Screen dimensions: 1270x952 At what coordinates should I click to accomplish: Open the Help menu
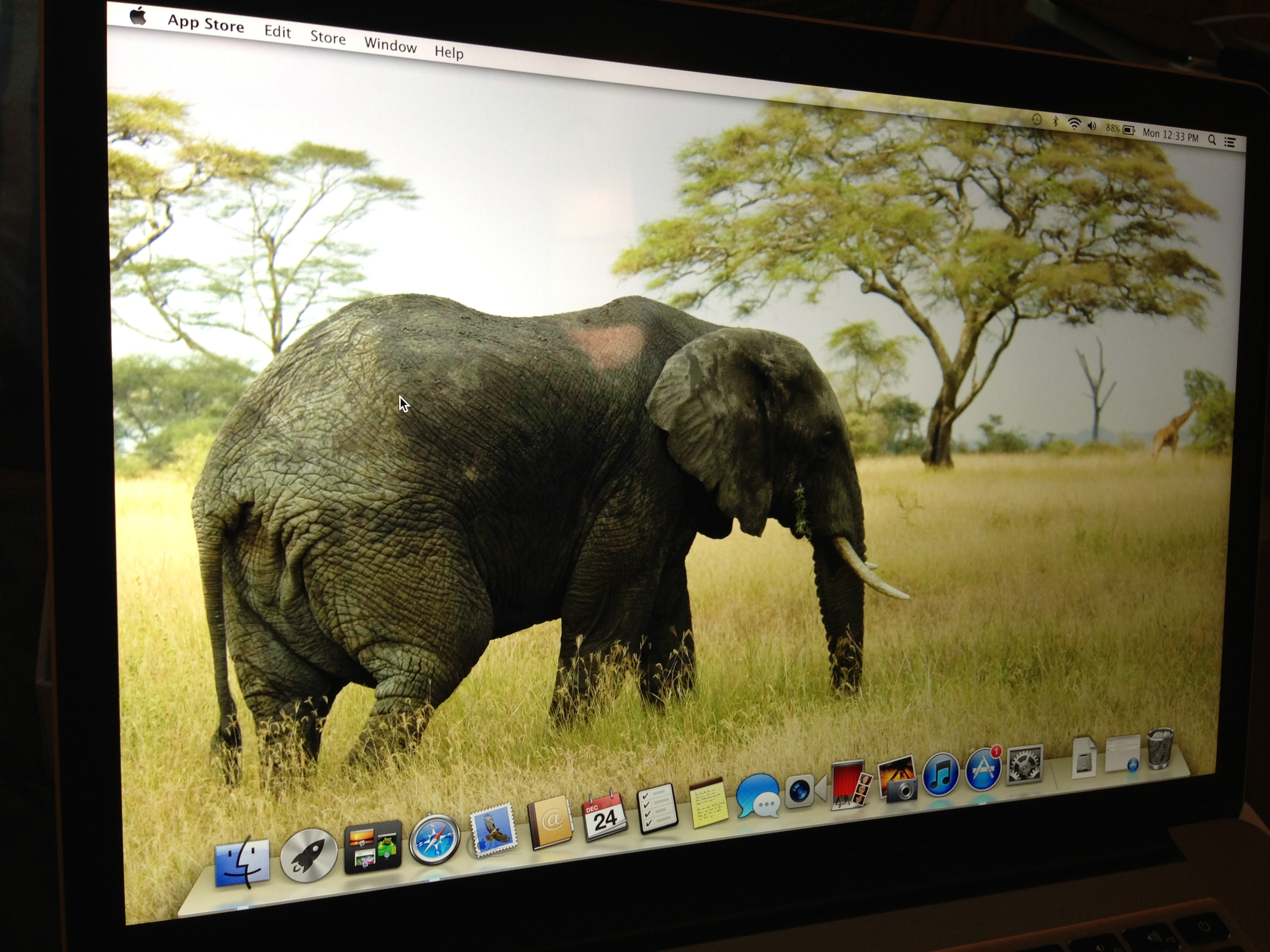click(448, 52)
